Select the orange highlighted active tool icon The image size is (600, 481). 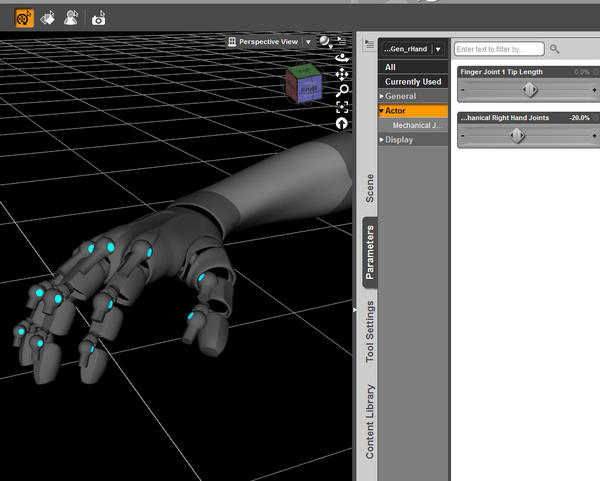tap(24, 18)
